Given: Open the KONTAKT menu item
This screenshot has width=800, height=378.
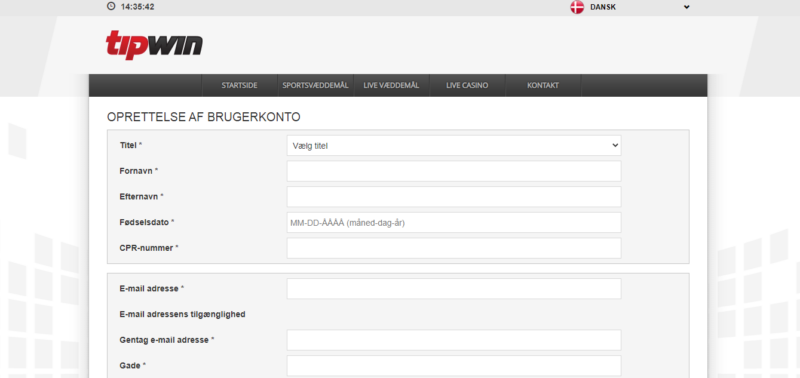Looking at the screenshot, I should [543, 85].
